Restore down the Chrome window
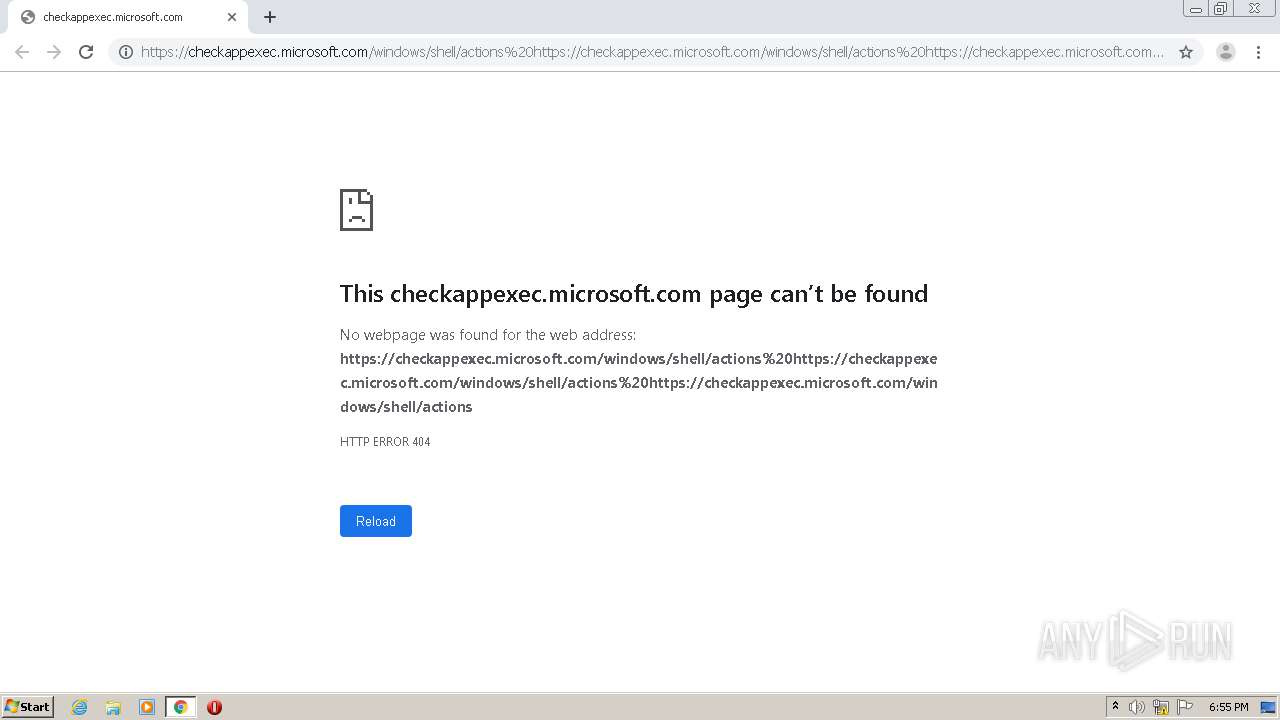The width and height of the screenshot is (1280, 720). click(1221, 9)
